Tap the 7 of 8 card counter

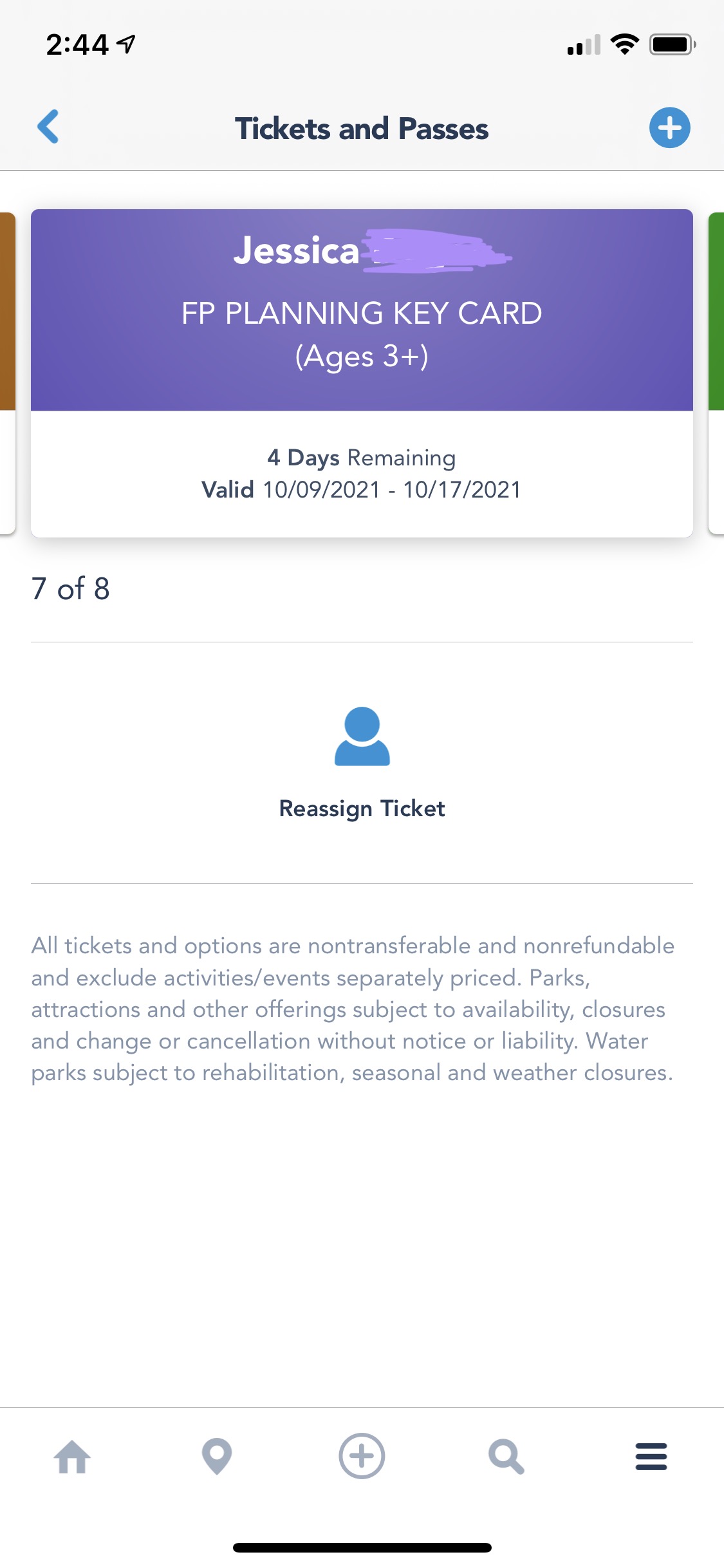click(71, 589)
